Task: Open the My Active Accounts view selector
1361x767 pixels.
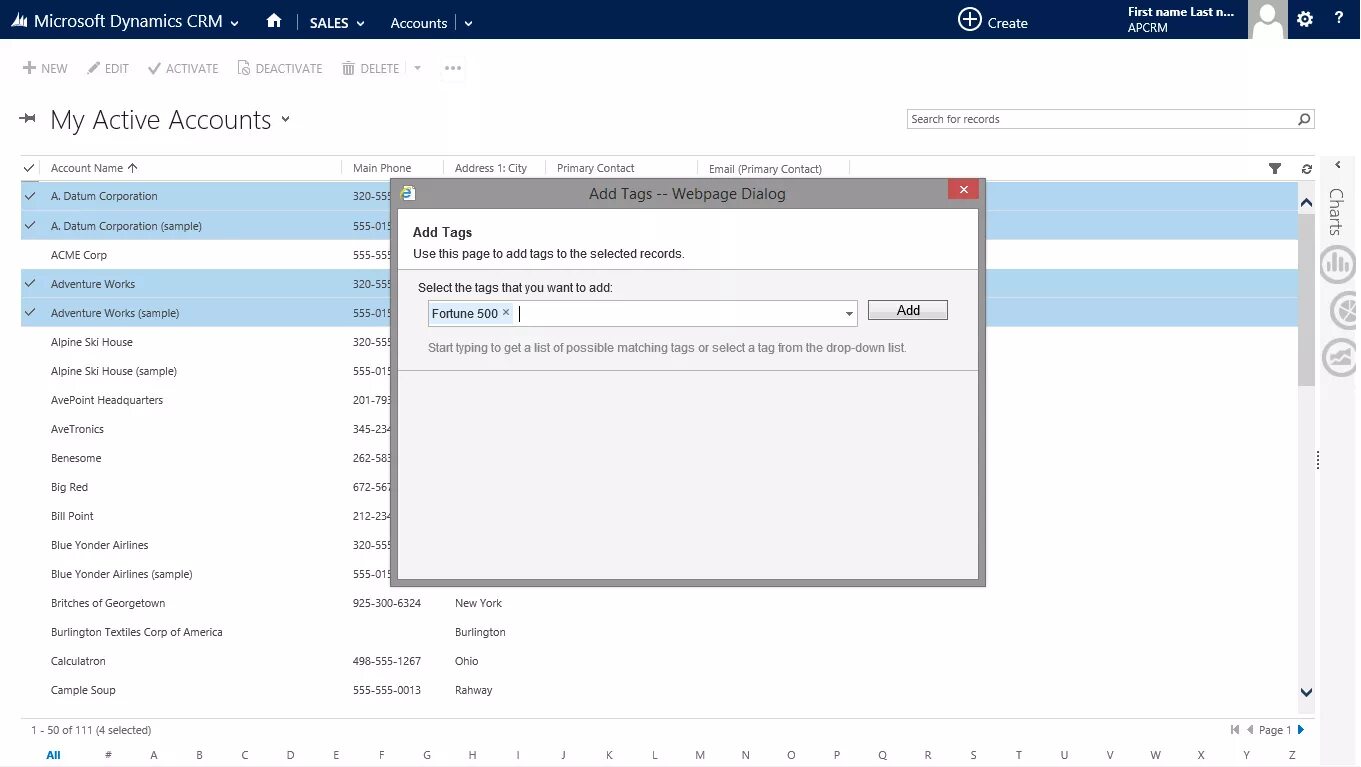Action: (285, 119)
